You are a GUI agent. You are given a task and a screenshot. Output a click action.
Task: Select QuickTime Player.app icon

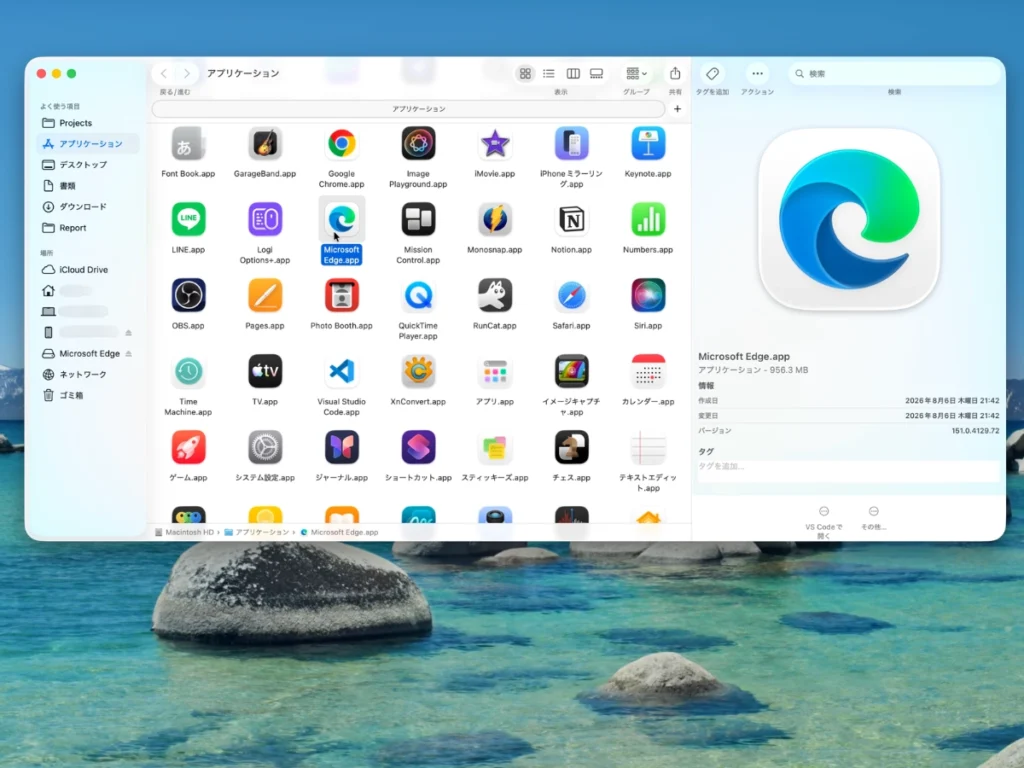click(418, 296)
